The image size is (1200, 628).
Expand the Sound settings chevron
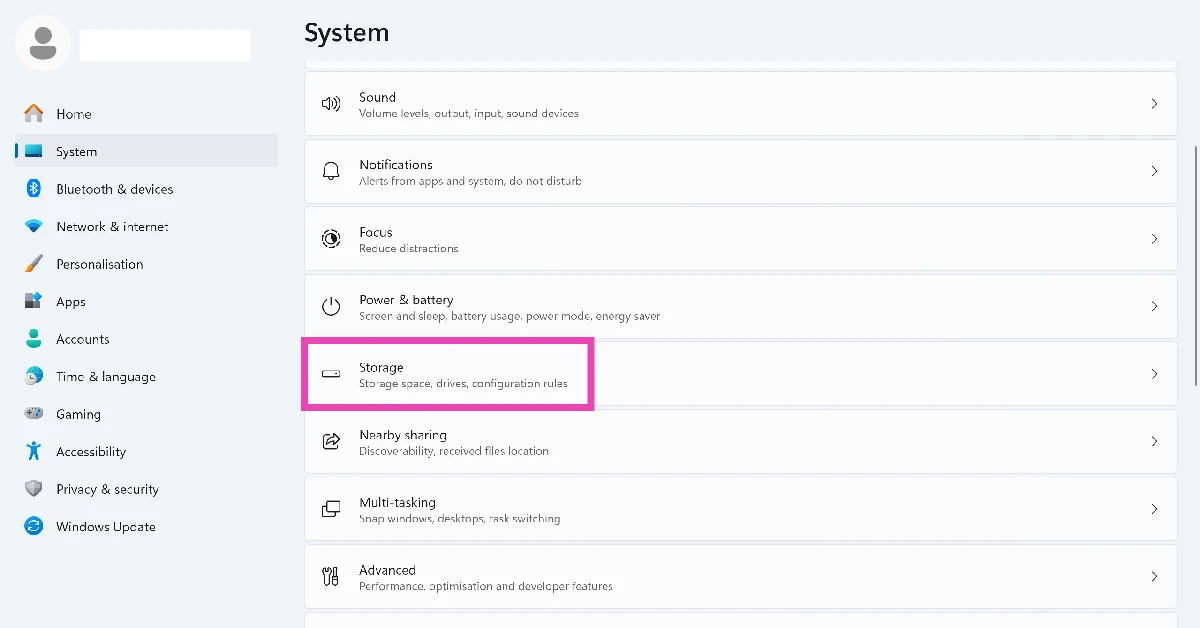[1154, 104]
